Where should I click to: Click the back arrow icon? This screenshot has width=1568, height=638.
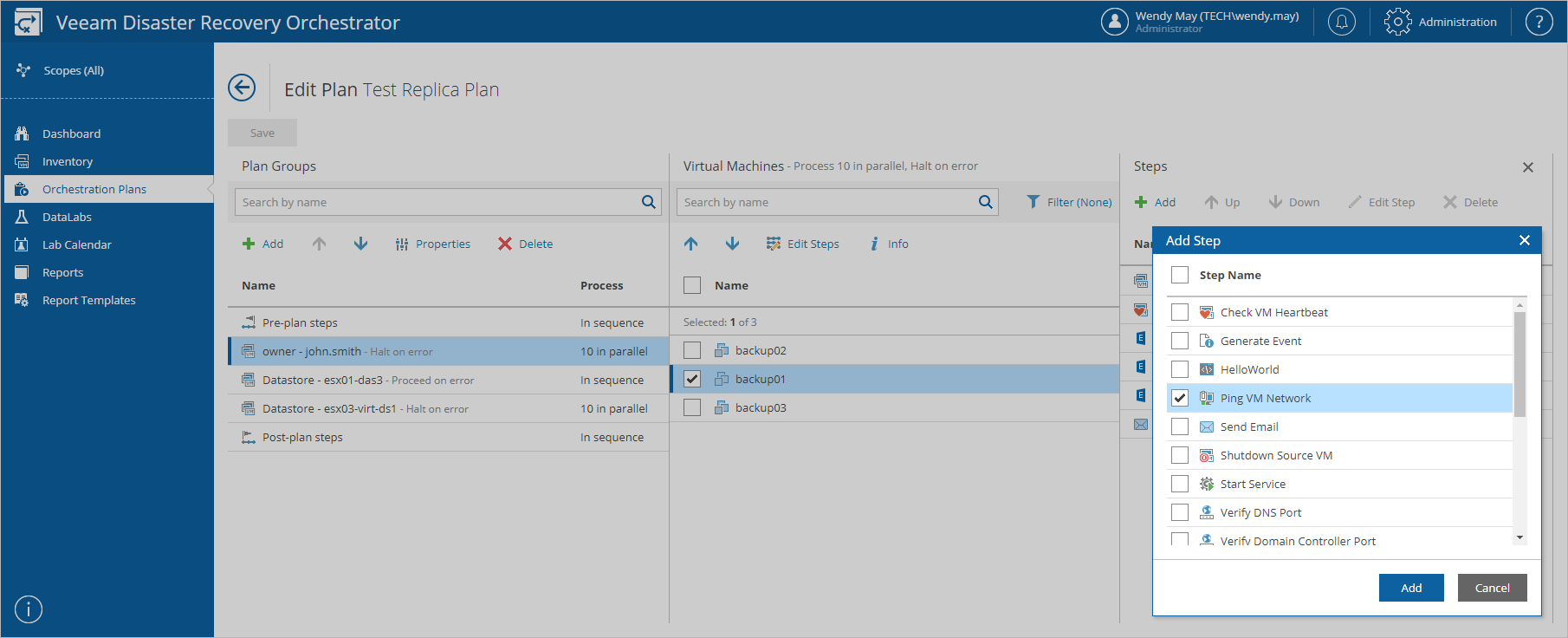click(x=242, y=88)
